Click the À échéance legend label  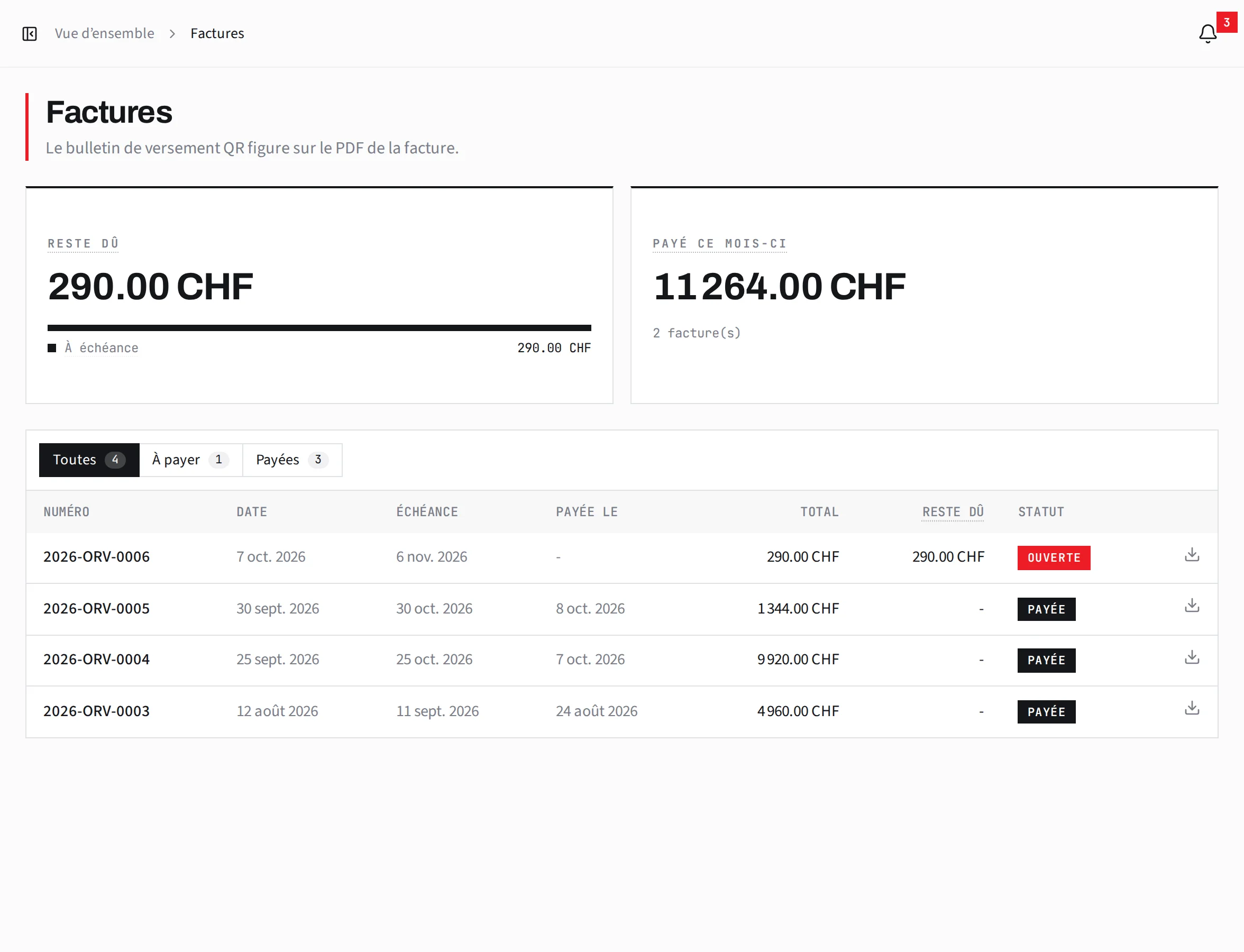pyautogui.click(x=102, y=348)
